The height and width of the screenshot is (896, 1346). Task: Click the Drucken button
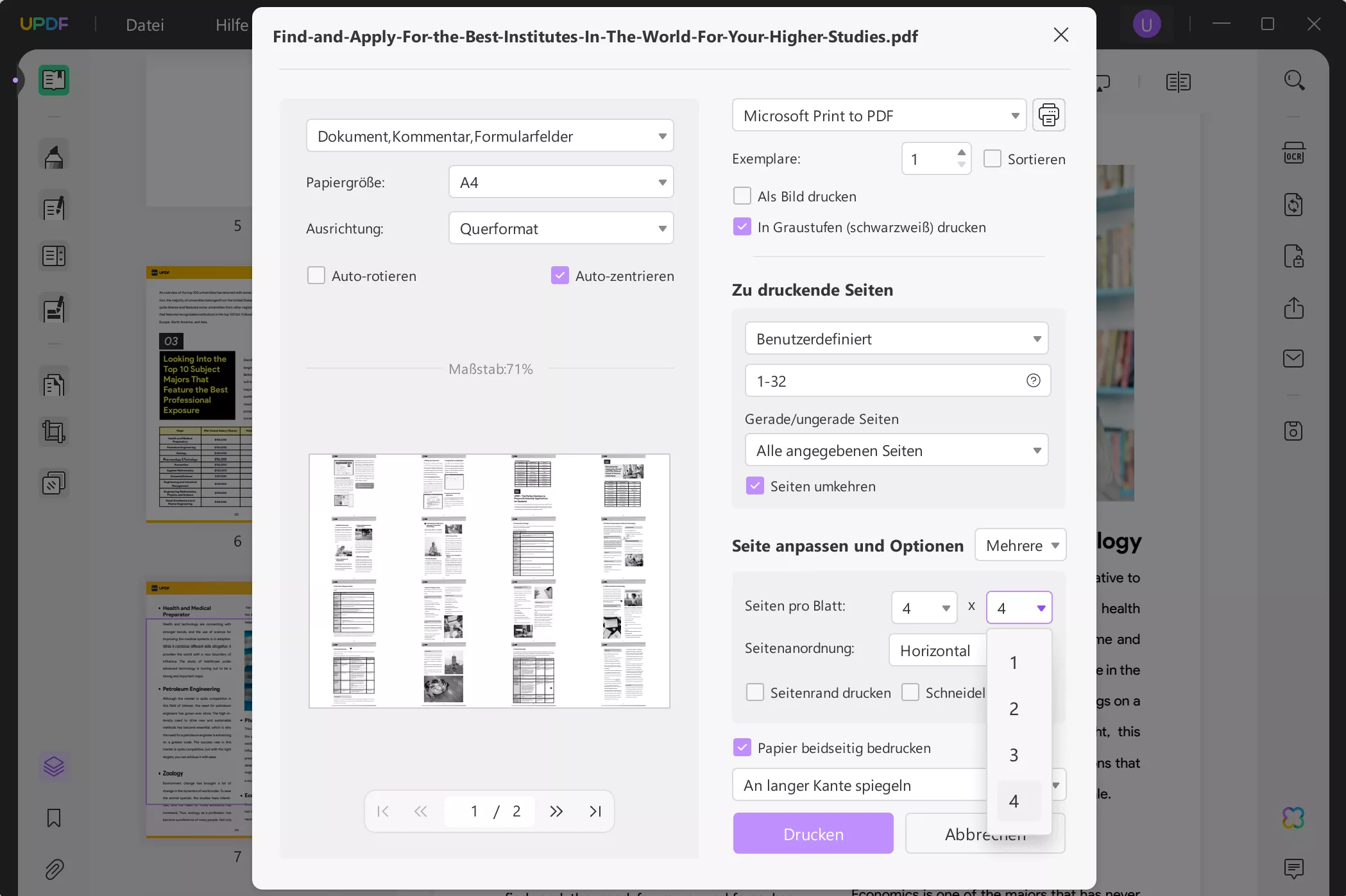[x=813, y=834]
